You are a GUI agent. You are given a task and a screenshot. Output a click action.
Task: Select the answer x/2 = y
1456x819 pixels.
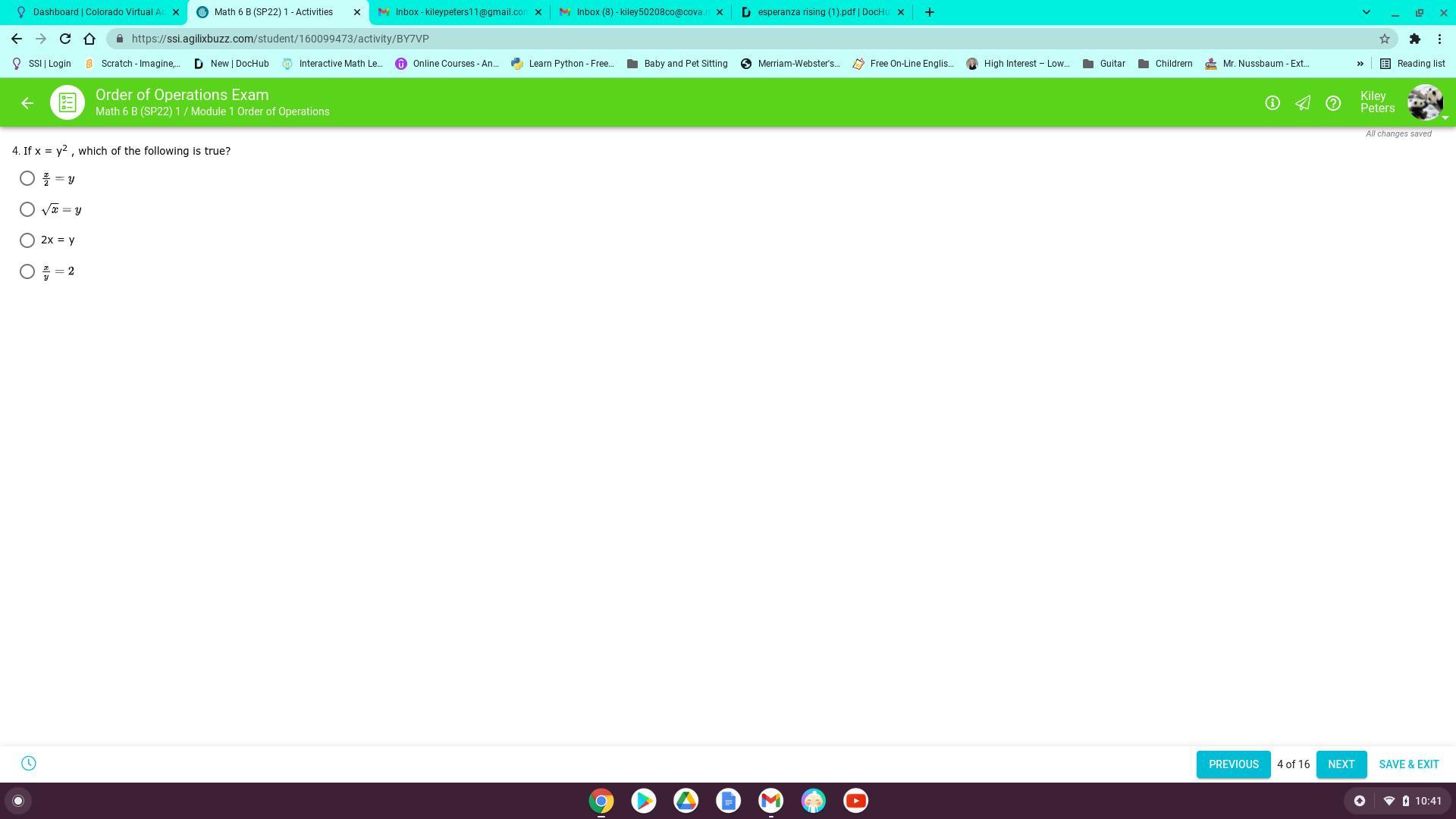(27, 179)
